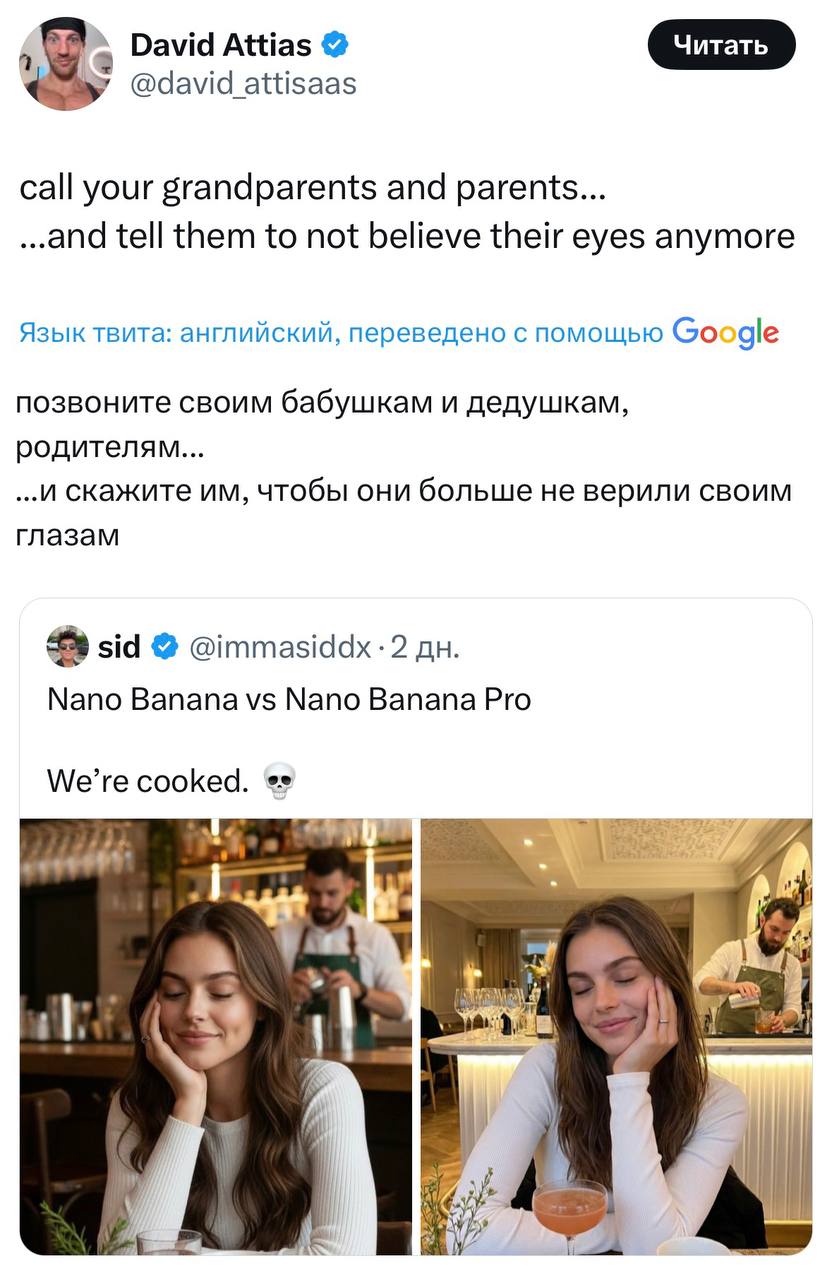The width and height of the screenshot is (832, 1280).
Task: Click the "We're cooked." quoted text
Action: (147, 781)
